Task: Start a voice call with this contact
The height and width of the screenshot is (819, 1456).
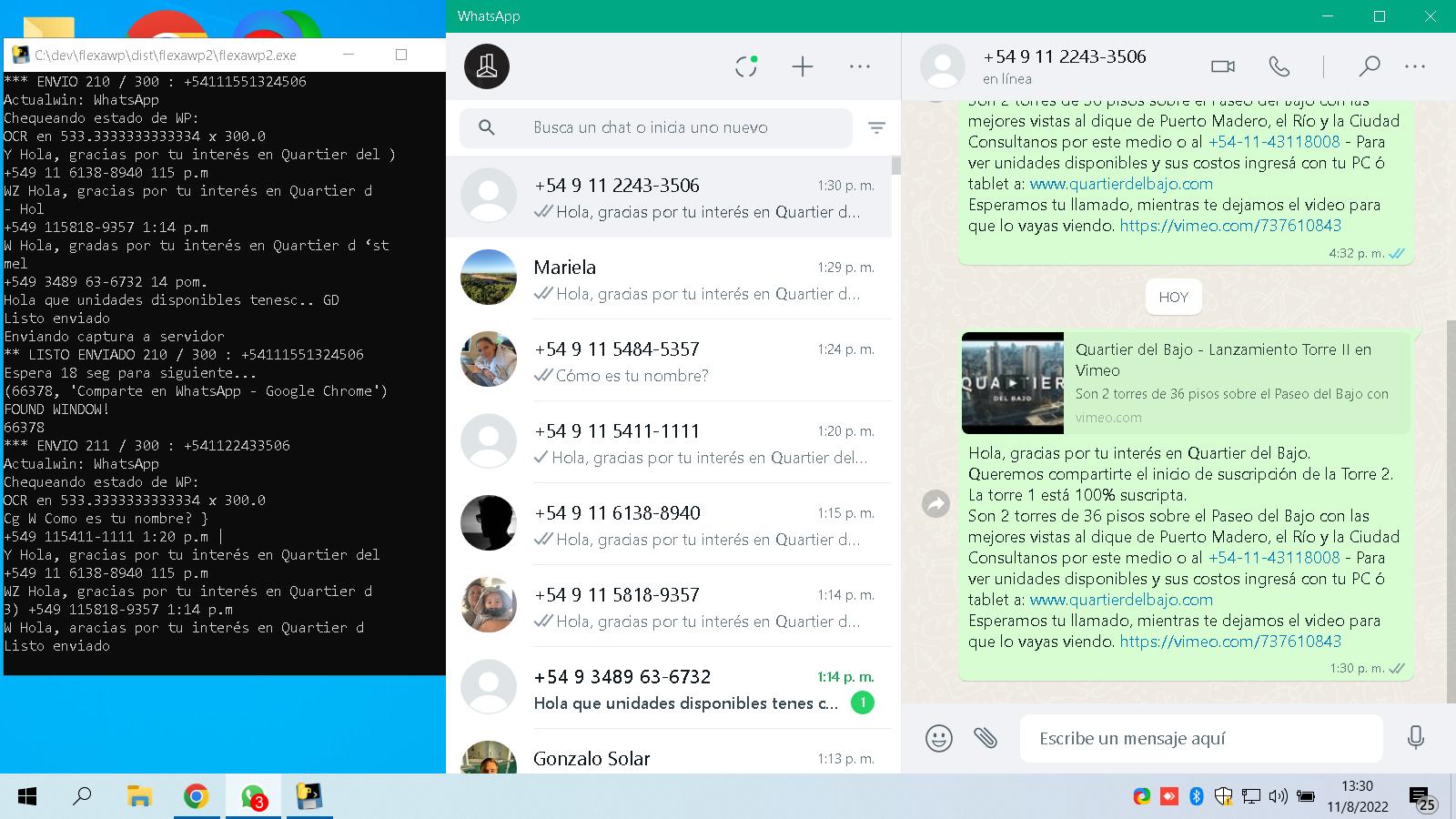Action: (x=1279, y=66)
